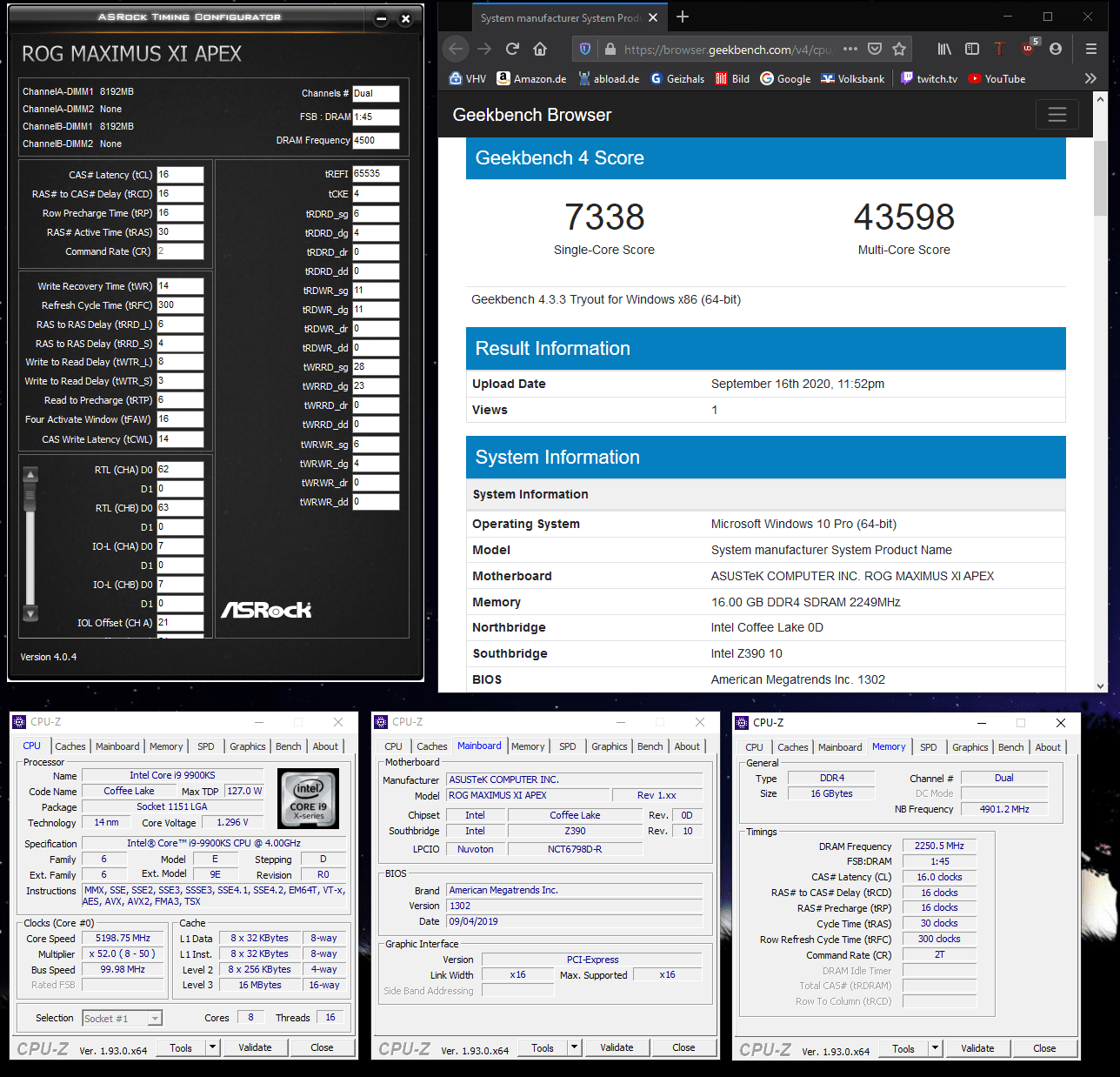Click browser scrollbar down arrow
This screenshot has width=1120, height=1077.
pos(1100,686)
